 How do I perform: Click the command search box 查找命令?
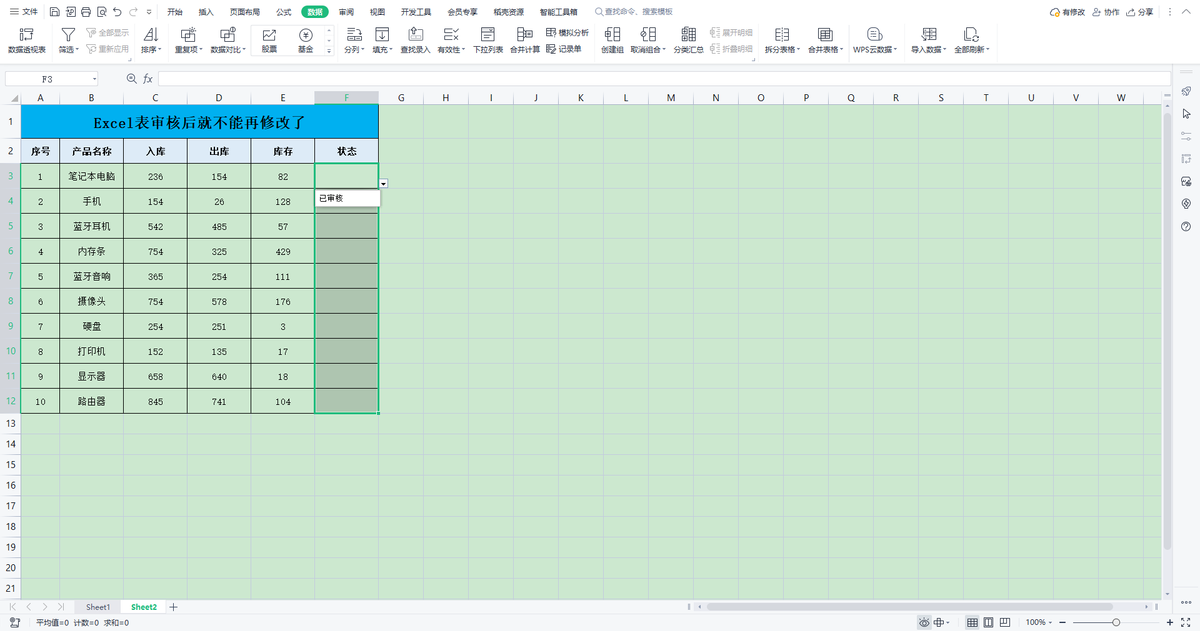[x=636, y=12]
